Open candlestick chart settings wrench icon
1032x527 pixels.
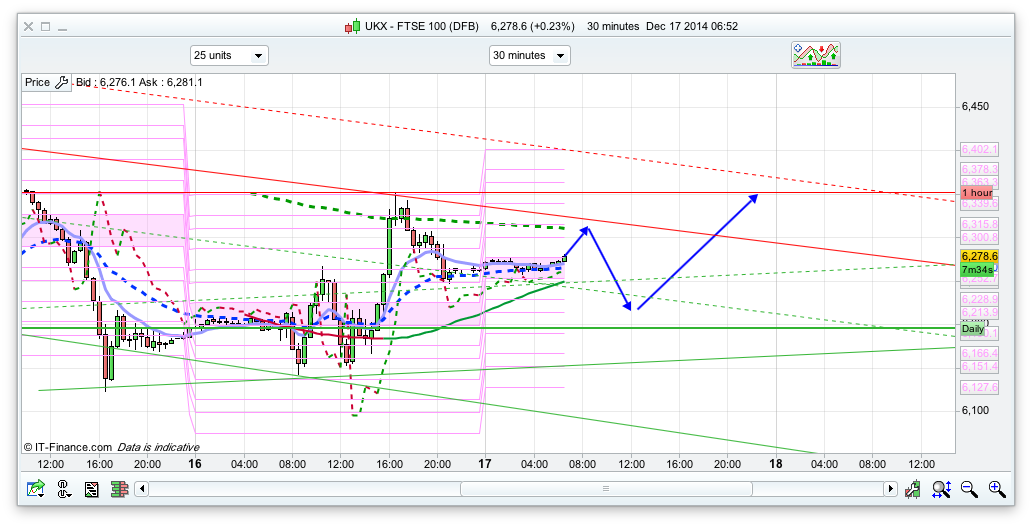[913, 489]
